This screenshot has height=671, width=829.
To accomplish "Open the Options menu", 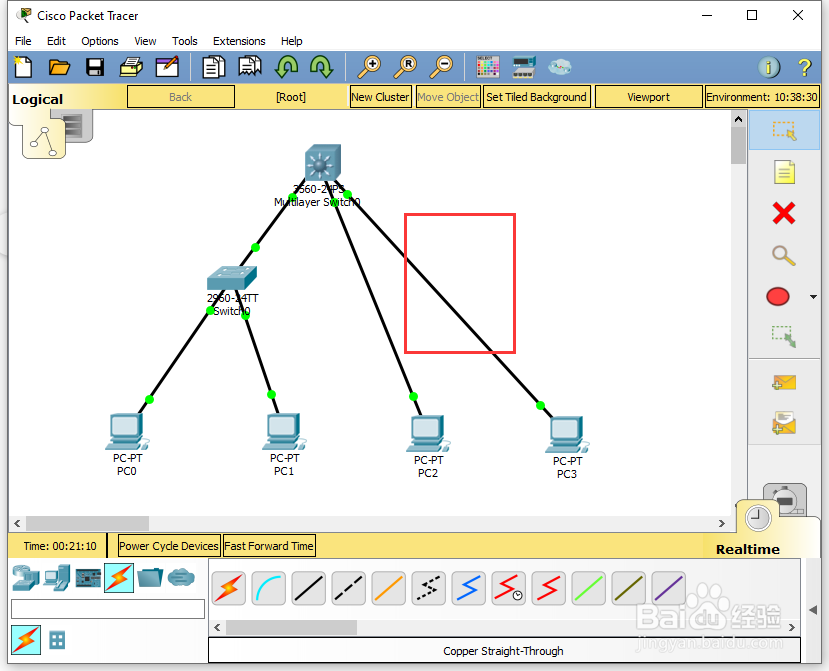I will pyautogui.click(x=100, y=41).
